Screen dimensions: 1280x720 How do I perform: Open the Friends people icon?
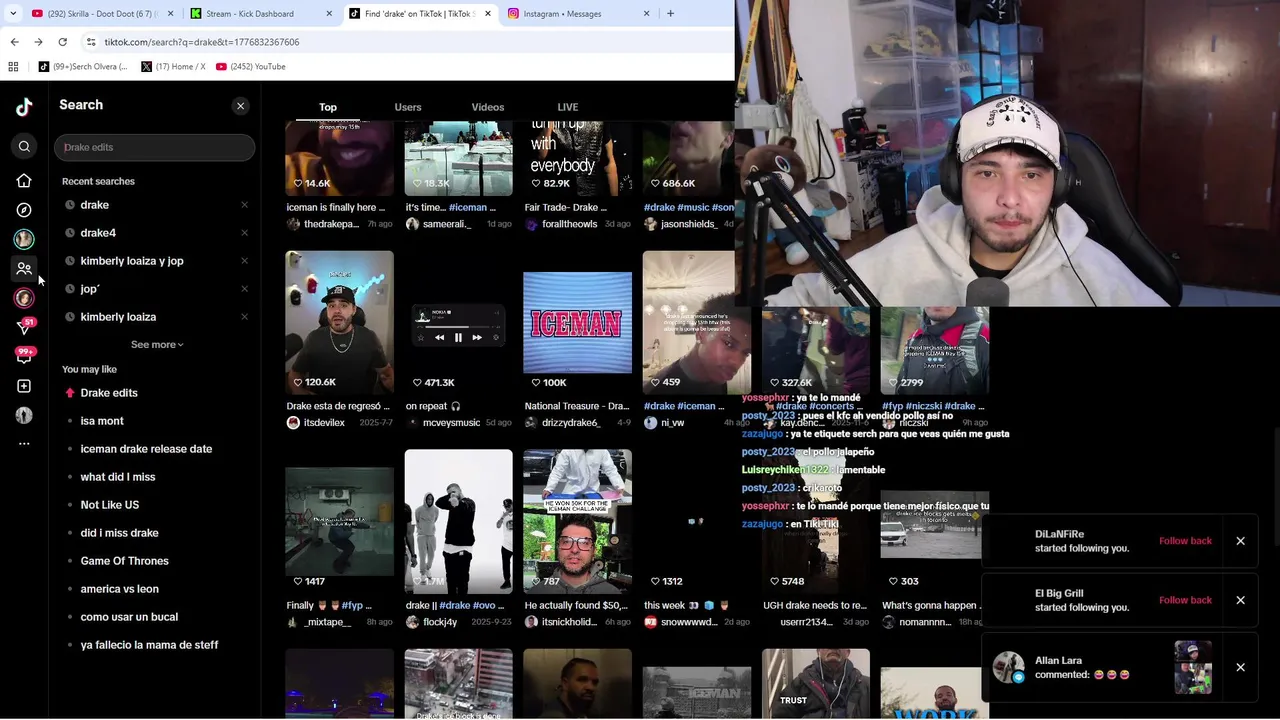pos(24,268)
